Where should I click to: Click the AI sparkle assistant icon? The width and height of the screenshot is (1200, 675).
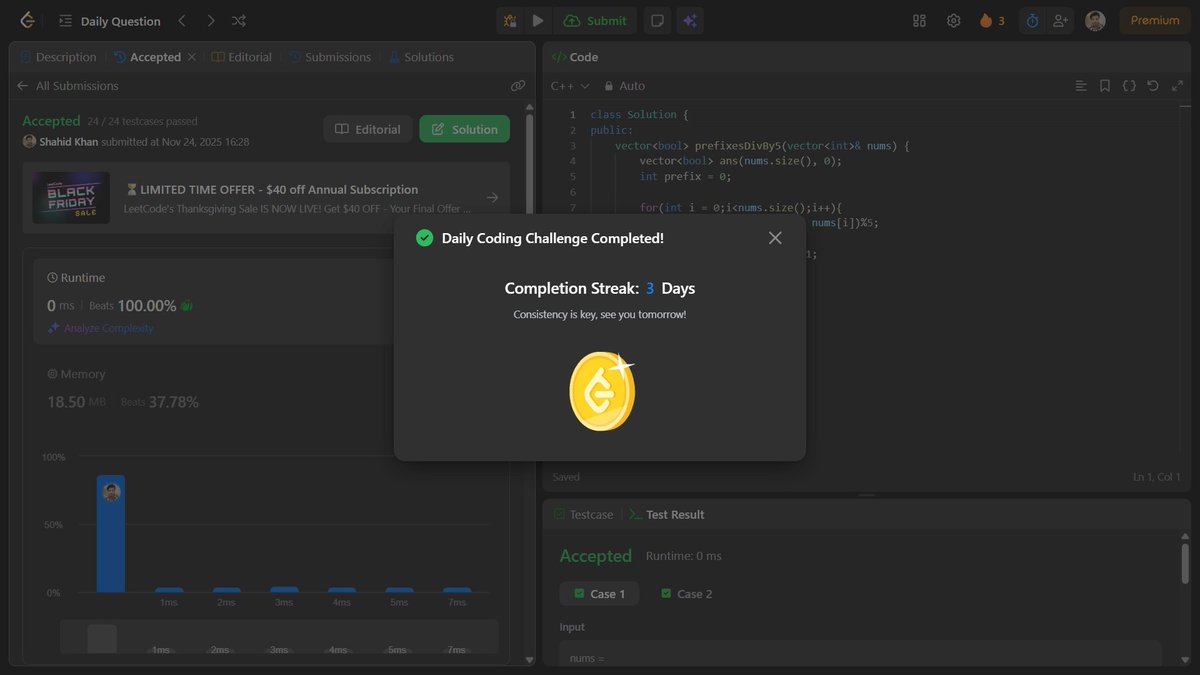click(689, 21)
